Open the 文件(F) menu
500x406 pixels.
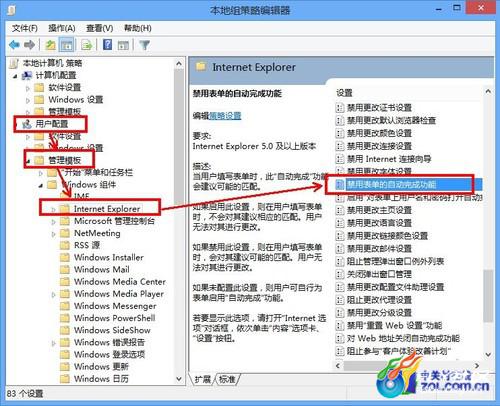pyautogui.click(x=25, y=28)
